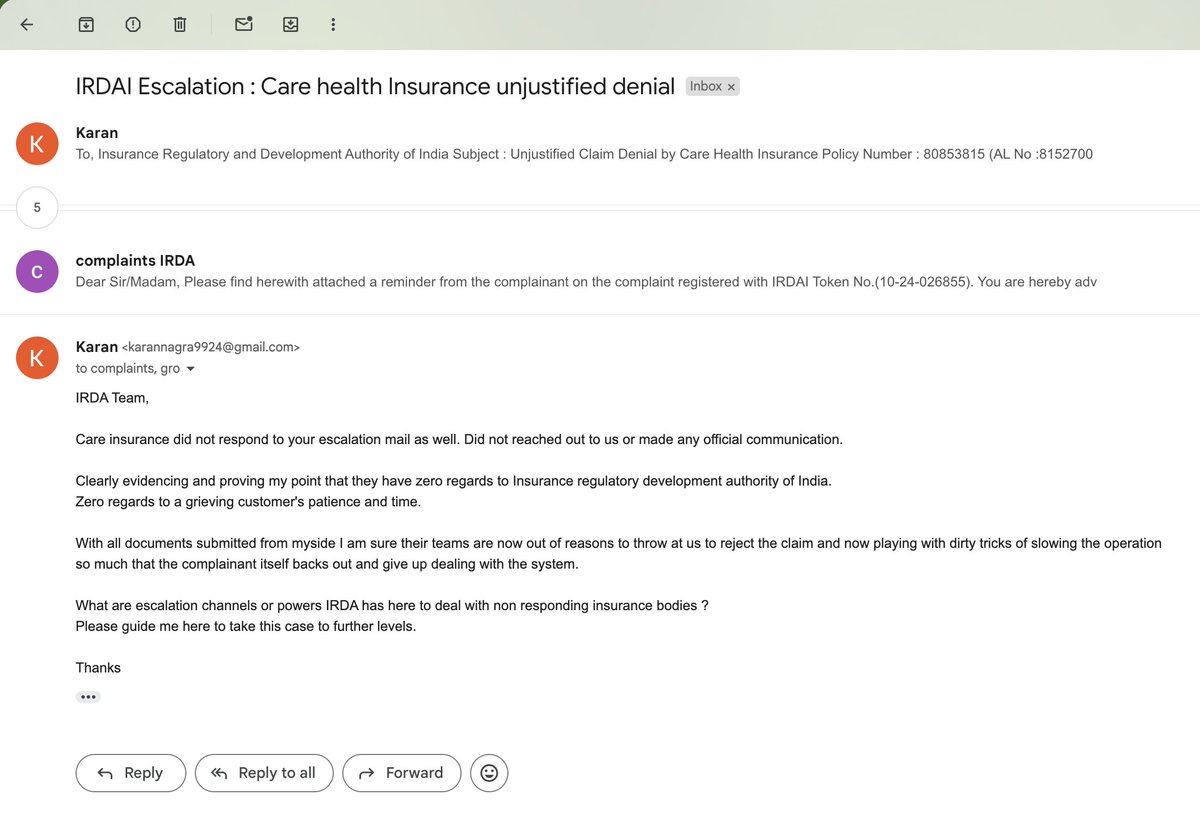Add an emoji reaction with the smiley icon

pos(490,773)
